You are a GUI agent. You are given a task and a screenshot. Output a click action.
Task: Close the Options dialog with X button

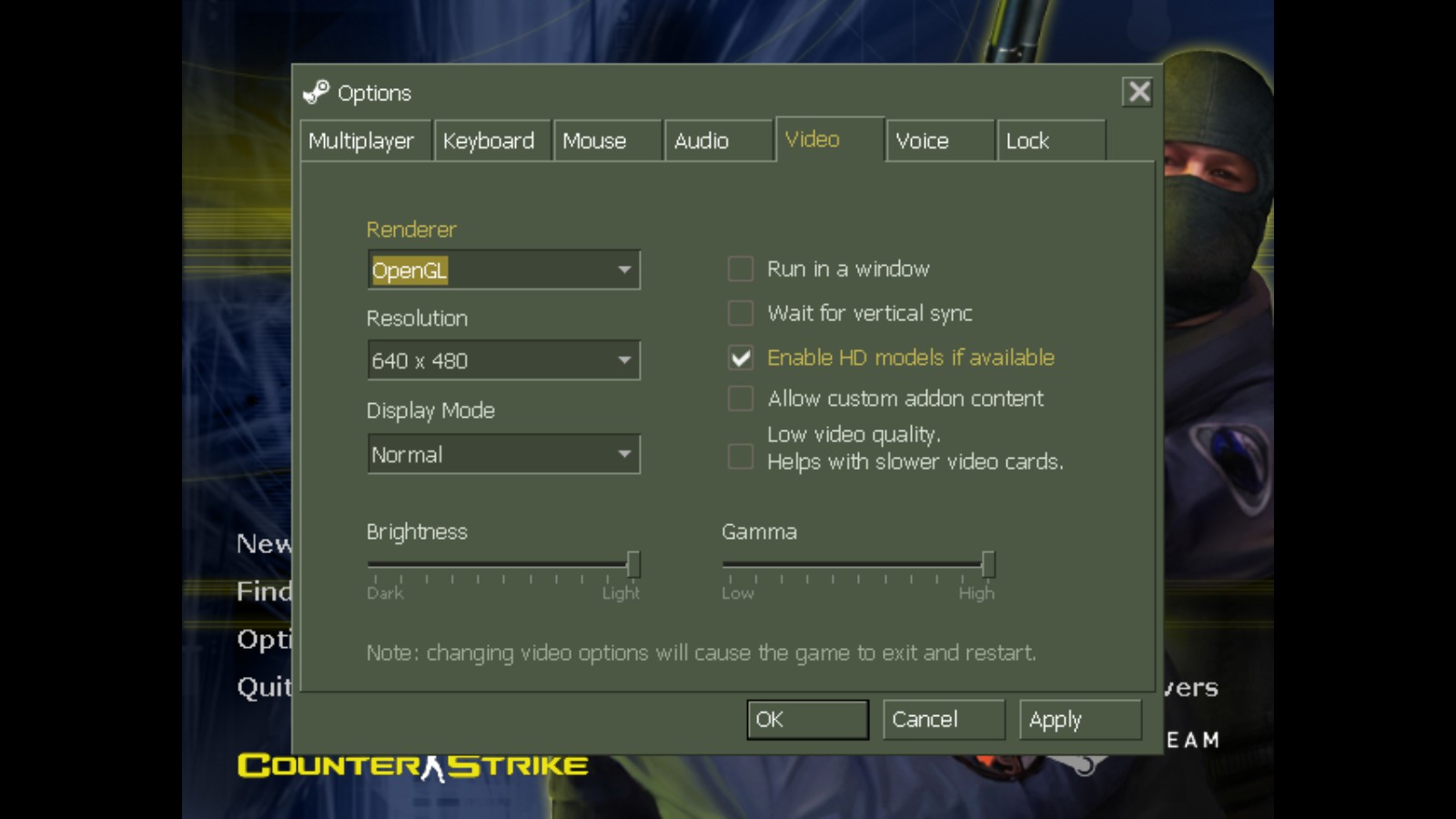point(1138,92)
